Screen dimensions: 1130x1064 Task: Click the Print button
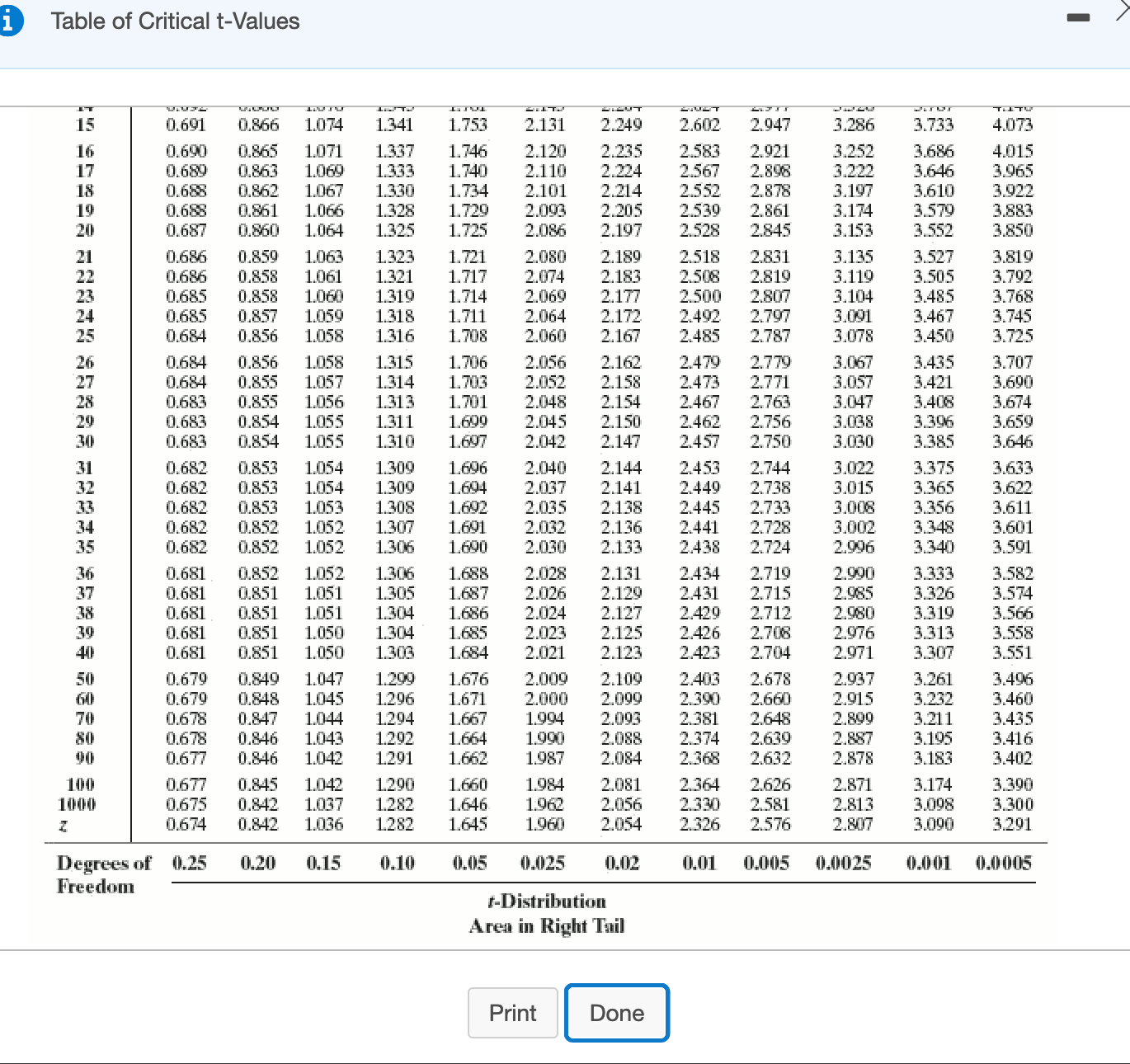coord(512,1013)
